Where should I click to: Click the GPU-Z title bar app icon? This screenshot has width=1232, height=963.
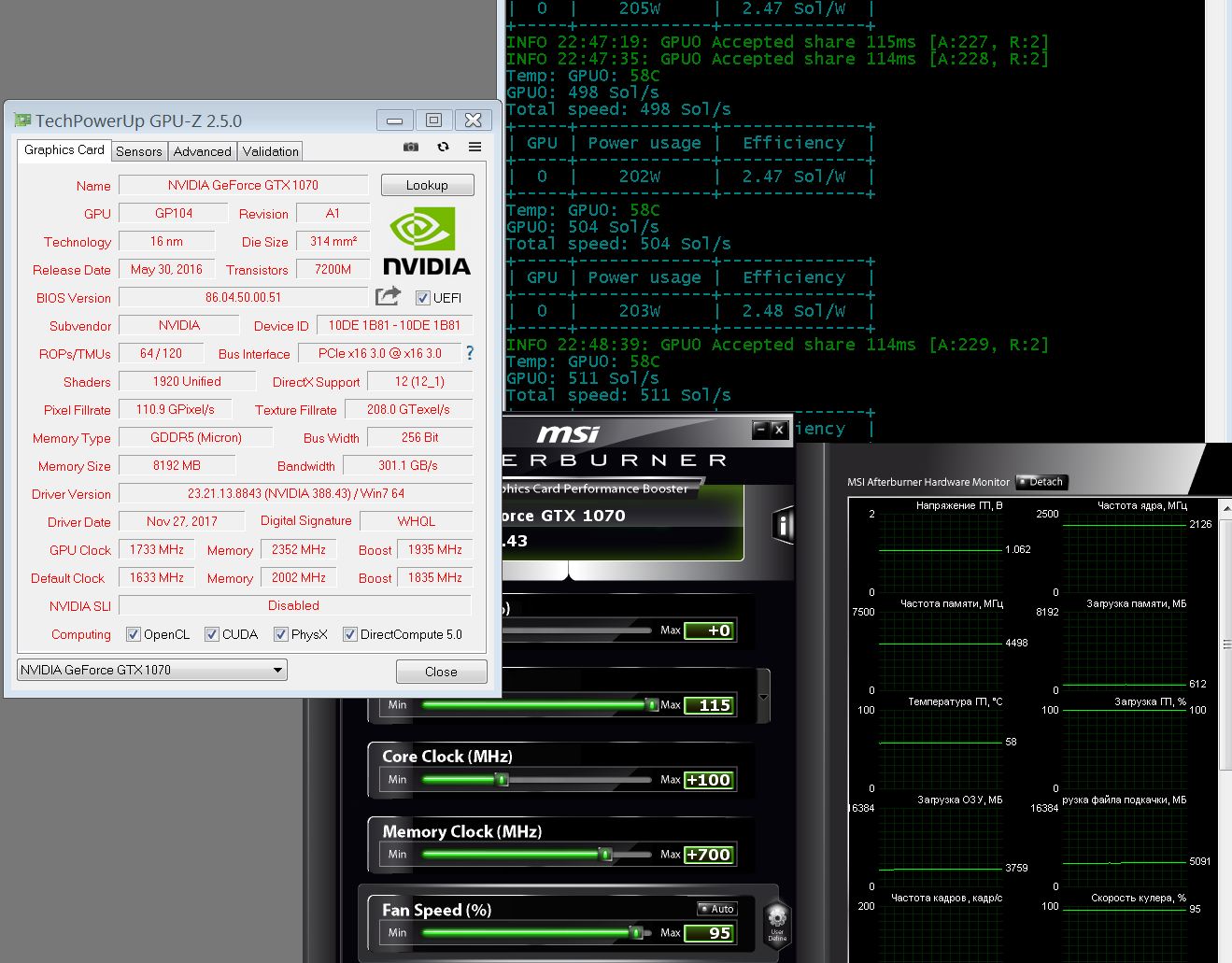[22, 120]
